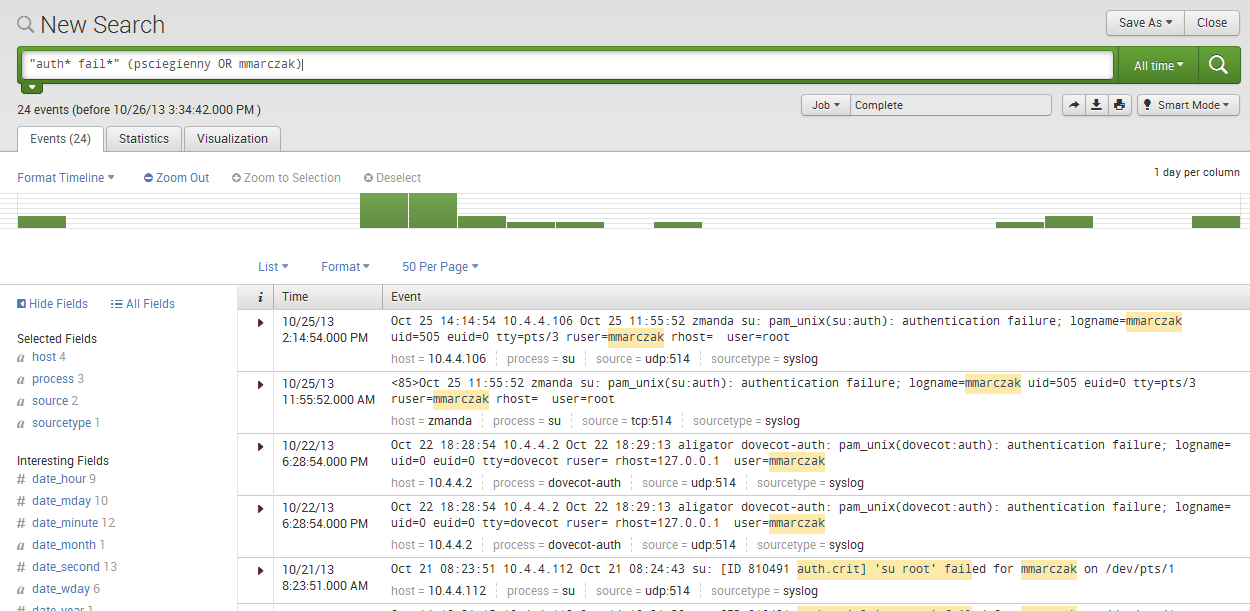This screenshot has width=1250, height=611.
Task: Click the print icon
Action: (x=1119, y=105)
